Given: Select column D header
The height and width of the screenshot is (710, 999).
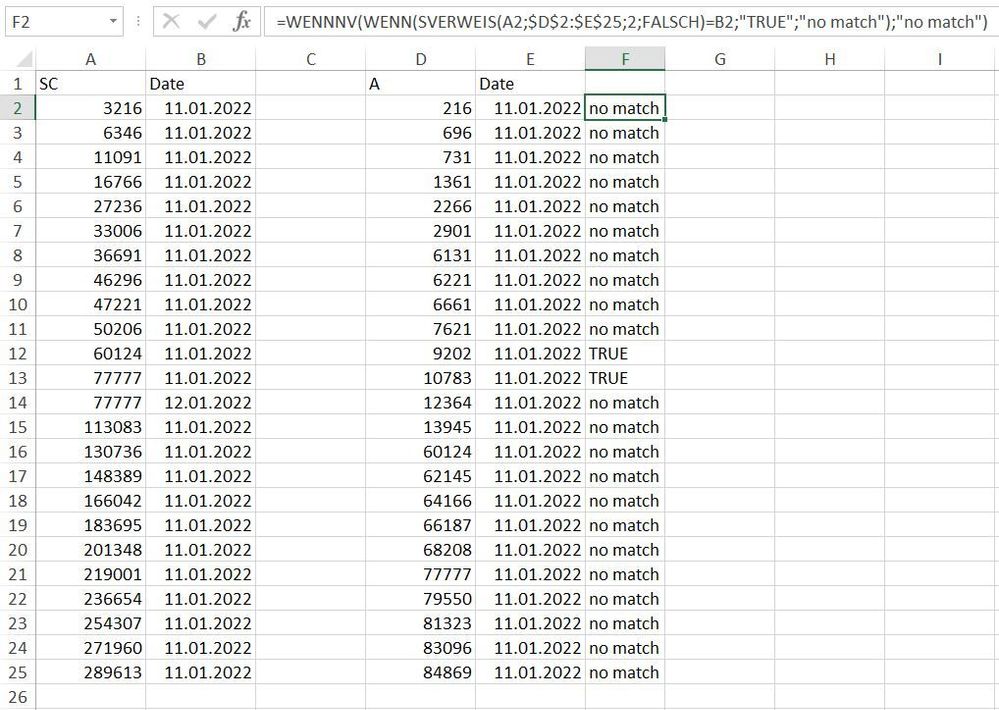Looking at the screenshot, I should (x=420, y=59).
